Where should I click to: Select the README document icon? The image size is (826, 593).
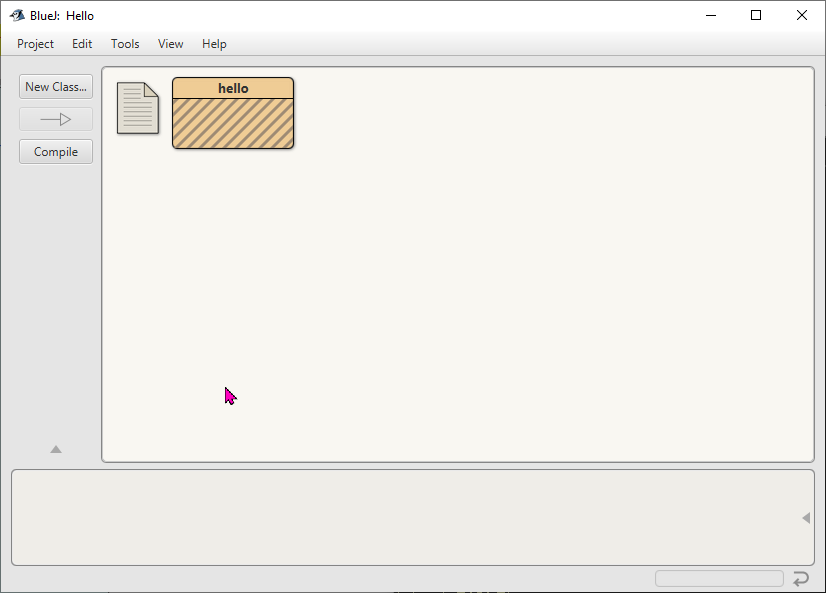(138, 108)
